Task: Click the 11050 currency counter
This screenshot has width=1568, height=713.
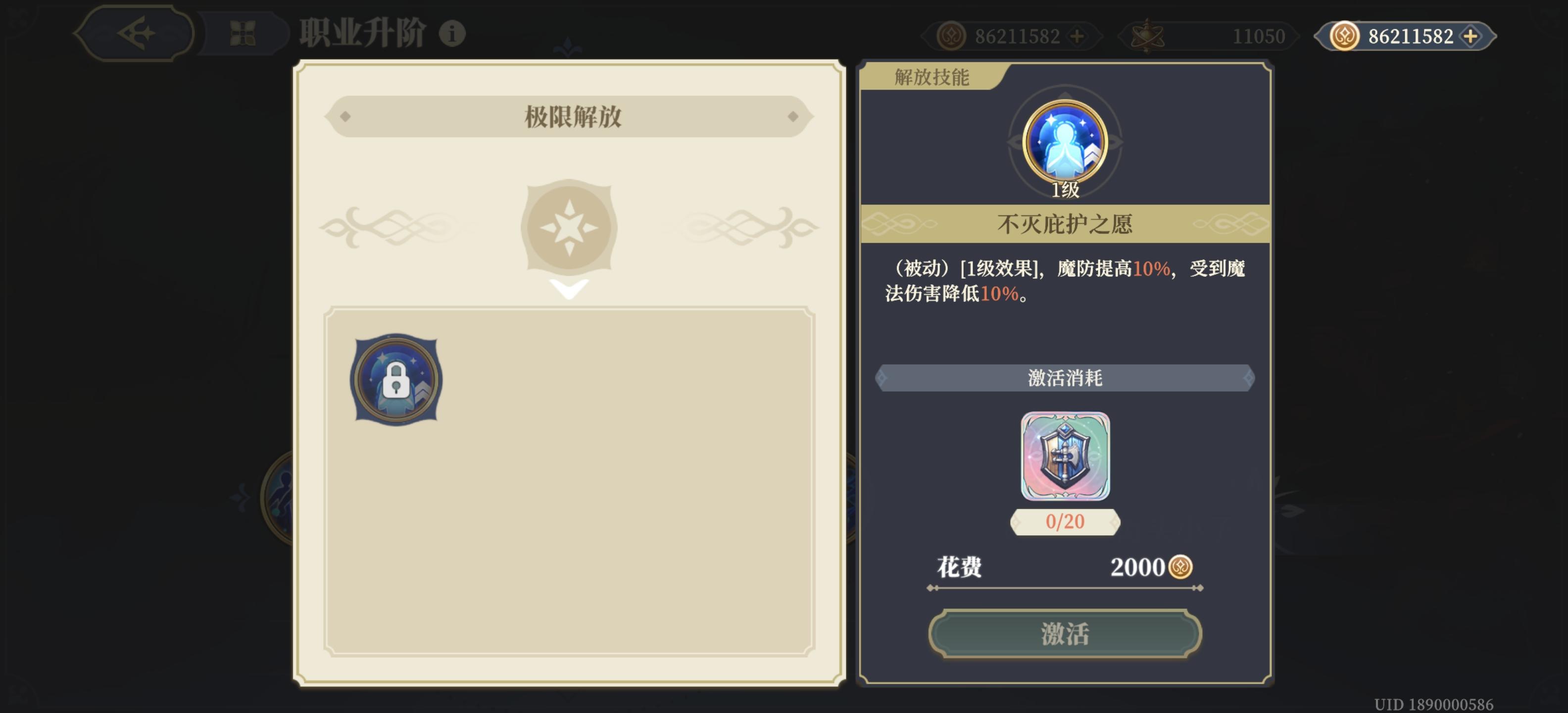Action: click(x=1258, y=37)
